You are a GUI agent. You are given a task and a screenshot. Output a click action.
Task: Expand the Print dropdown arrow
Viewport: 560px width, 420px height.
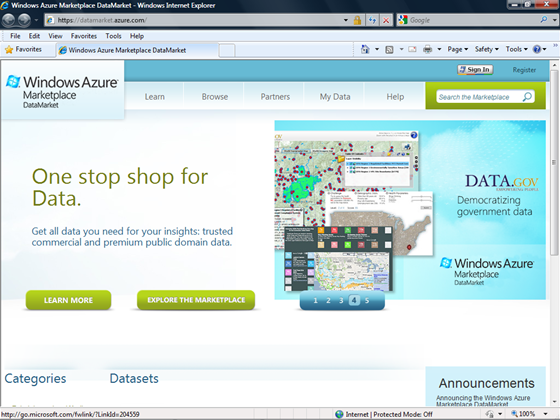tap(439, 49)
